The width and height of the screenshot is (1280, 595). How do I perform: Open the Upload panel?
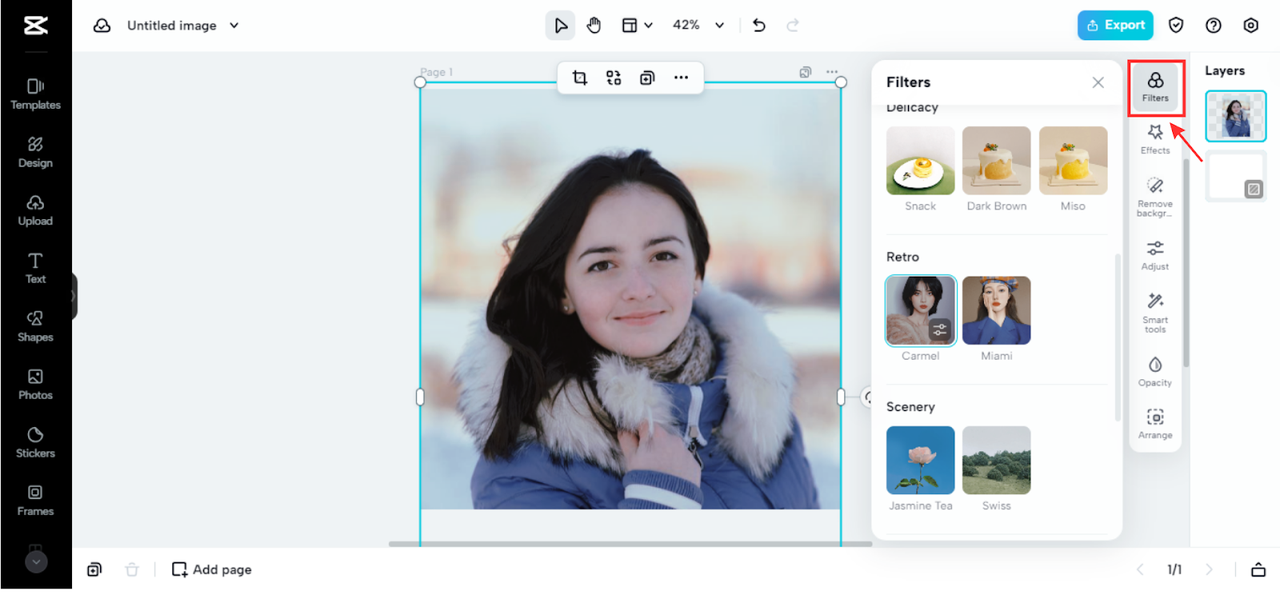click(36, 210)
